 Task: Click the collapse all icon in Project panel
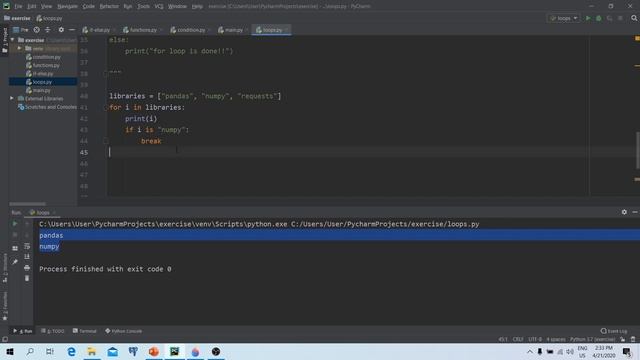48,30
